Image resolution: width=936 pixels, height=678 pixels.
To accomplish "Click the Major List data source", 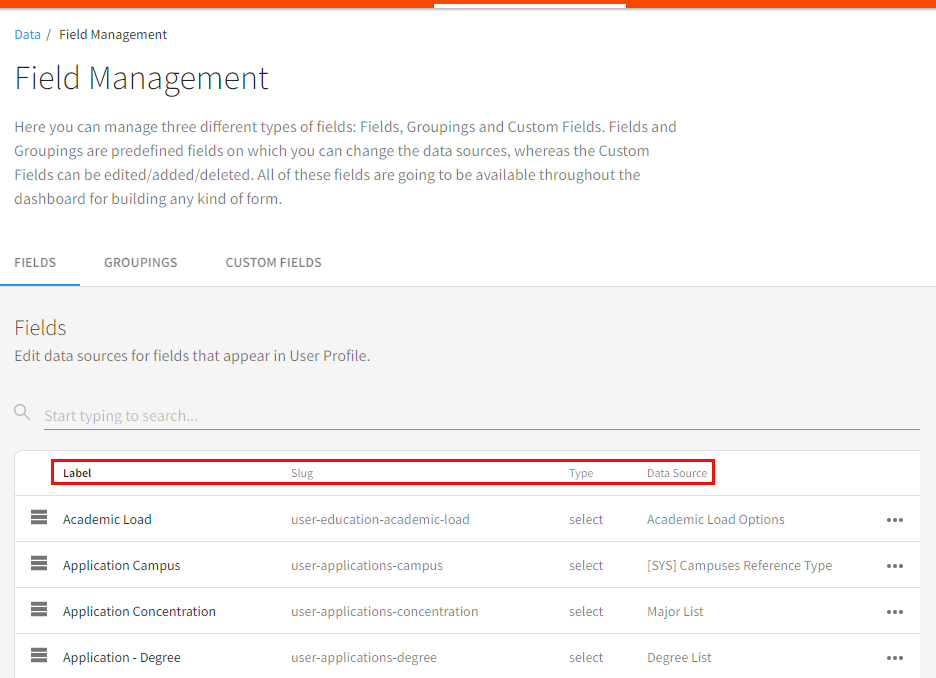I will click(675, 612).
